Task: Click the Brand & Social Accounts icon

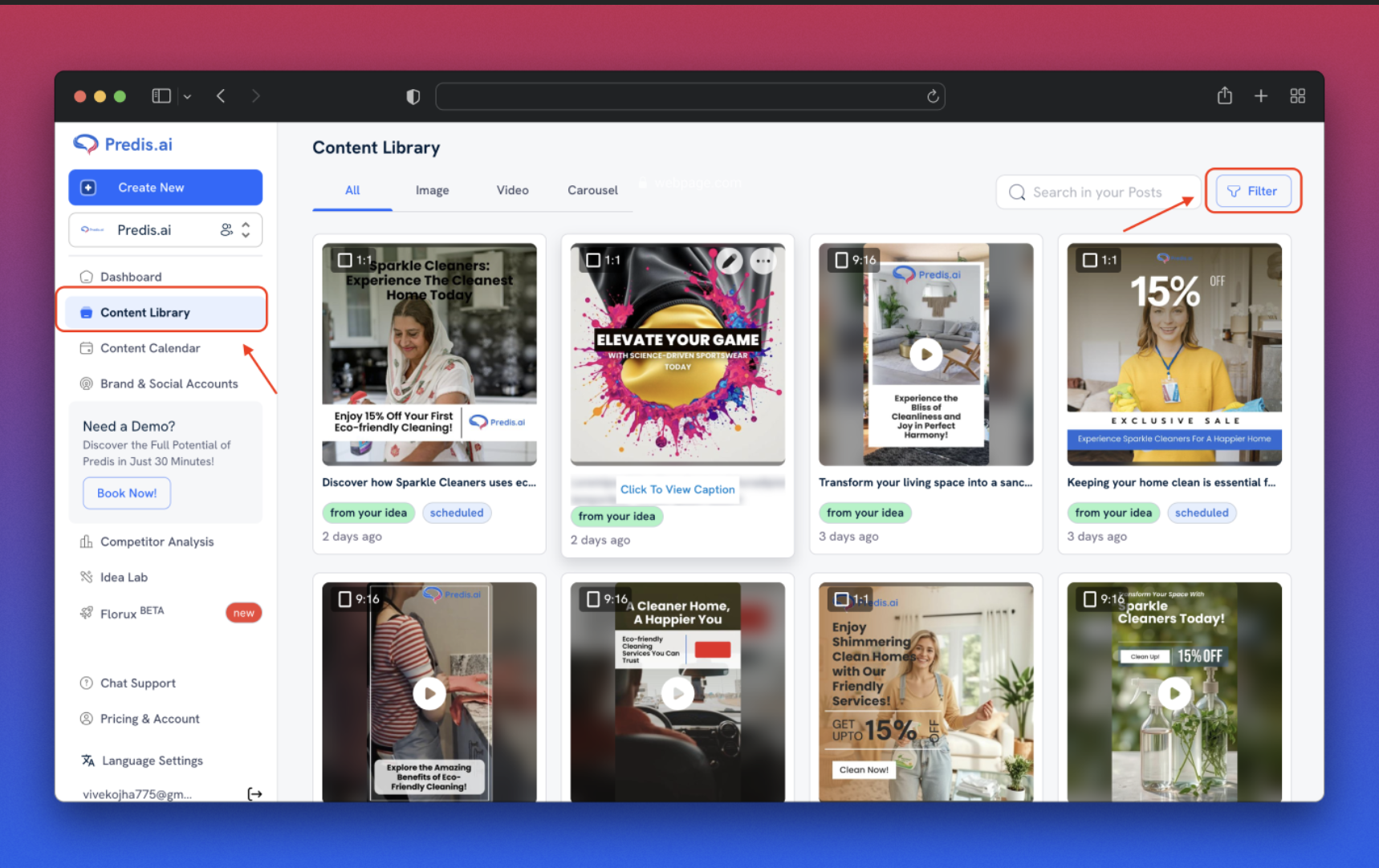Action: (87, 383)
